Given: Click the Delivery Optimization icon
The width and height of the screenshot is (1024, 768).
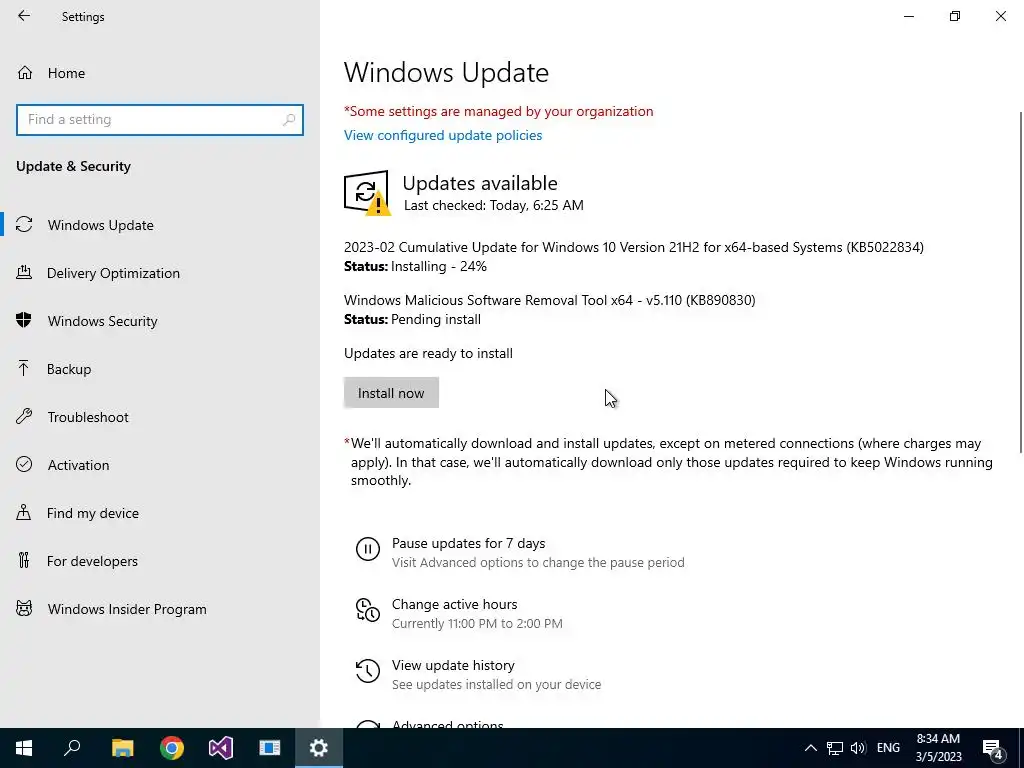Looking at the screenshot, I should pyautogui.click(x=24, y=272).
